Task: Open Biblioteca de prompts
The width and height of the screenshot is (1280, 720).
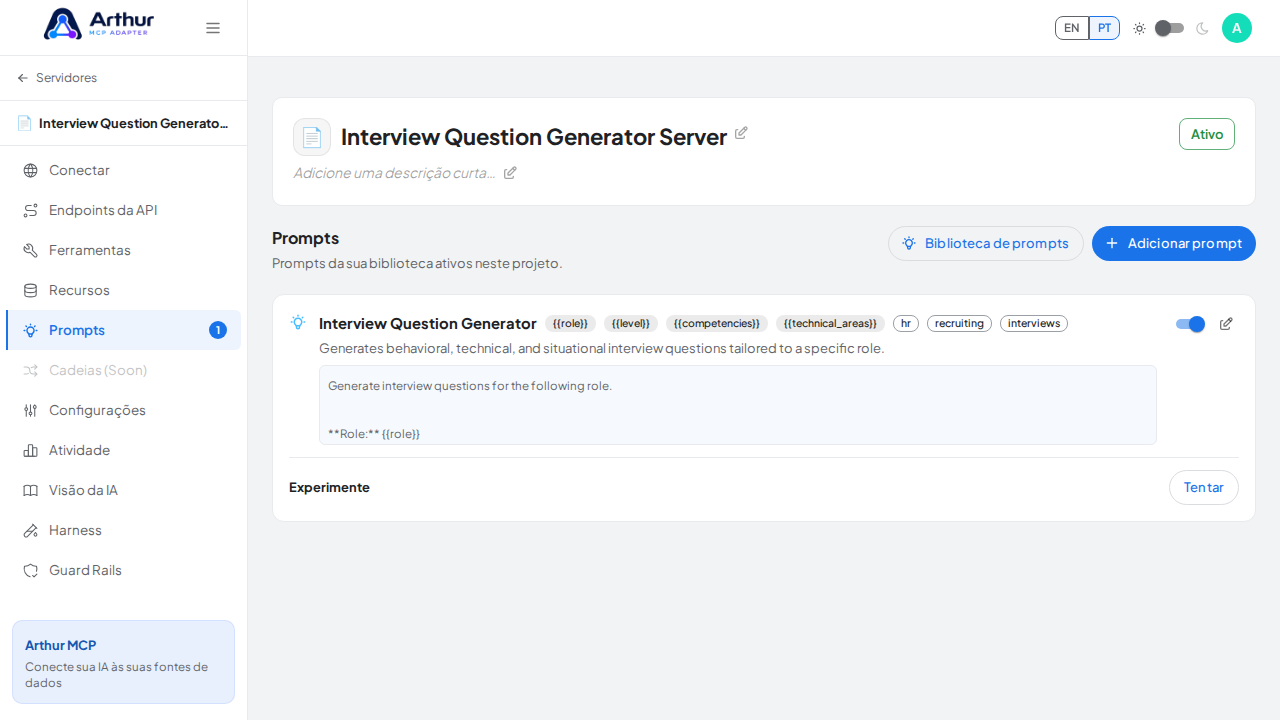Action: click(x=985, y=243)
